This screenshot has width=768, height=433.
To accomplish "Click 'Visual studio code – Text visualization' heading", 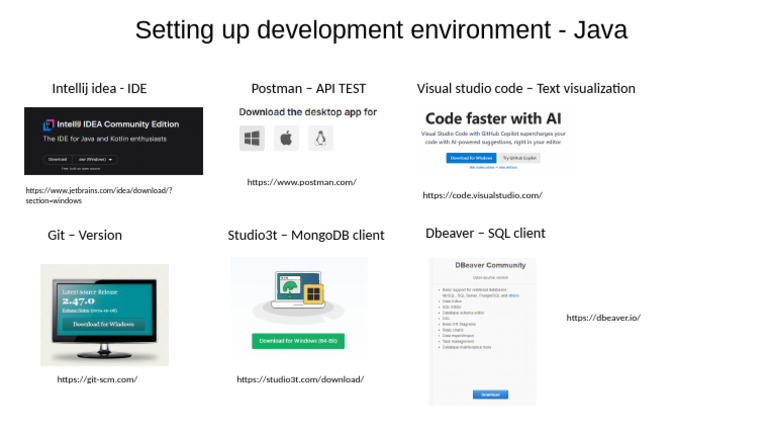I will [526, 89].
